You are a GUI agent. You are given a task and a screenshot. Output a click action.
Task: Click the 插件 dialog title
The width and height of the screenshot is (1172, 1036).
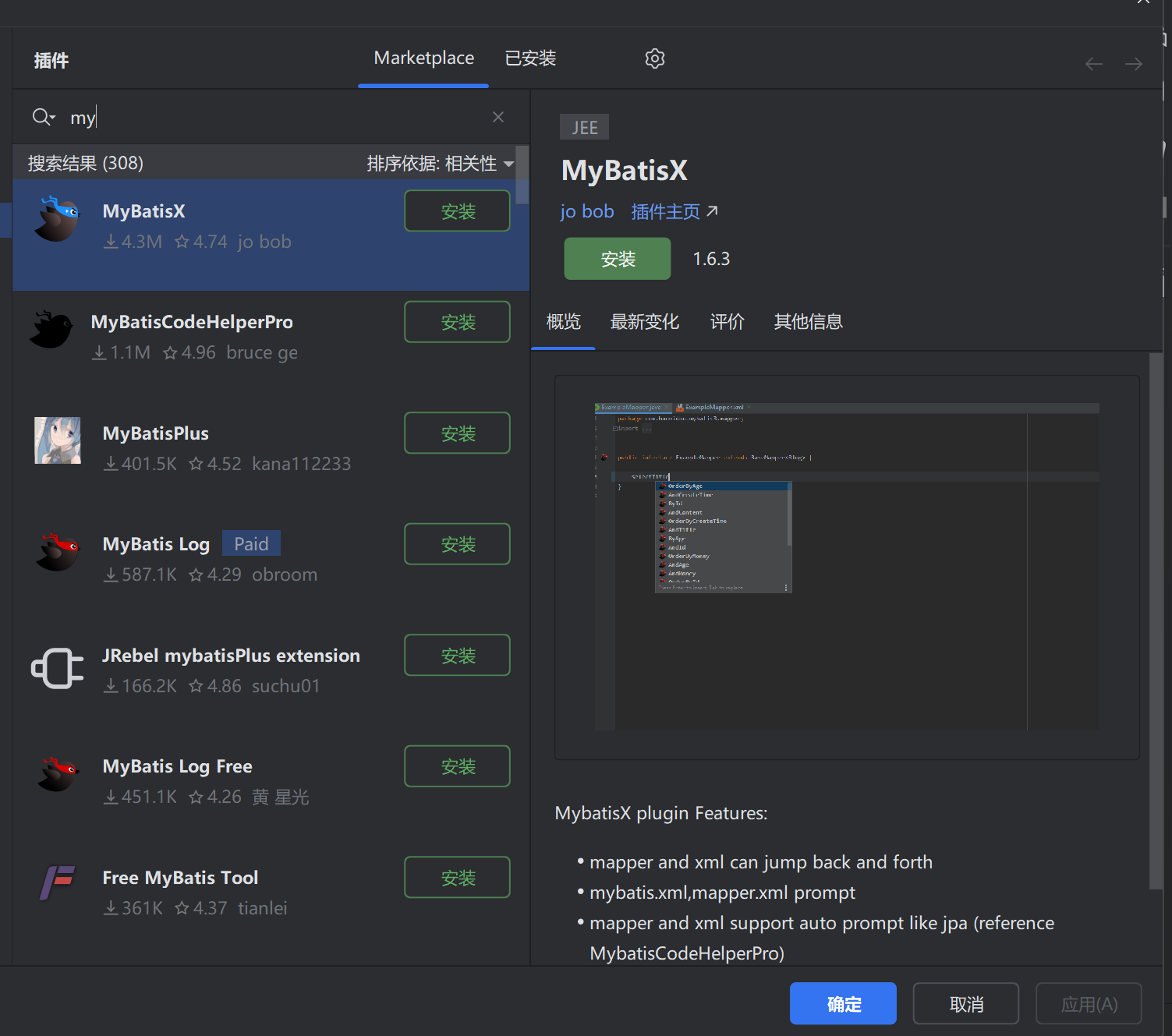(x=51, y=60)
